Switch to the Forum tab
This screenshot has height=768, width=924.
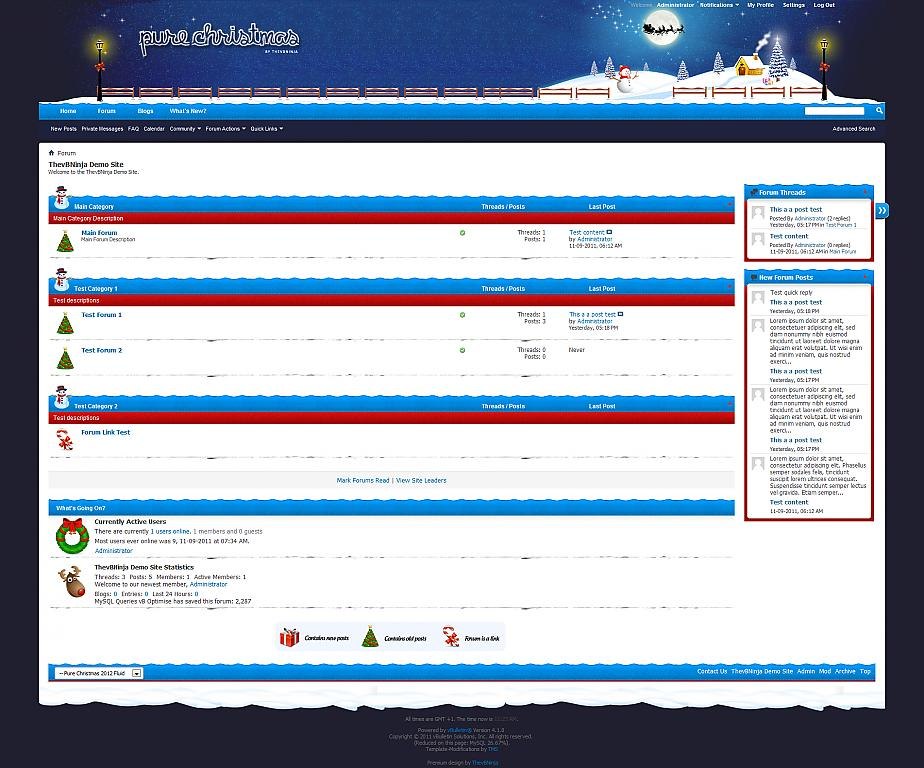pyautogui.click(x=107, y=111)
